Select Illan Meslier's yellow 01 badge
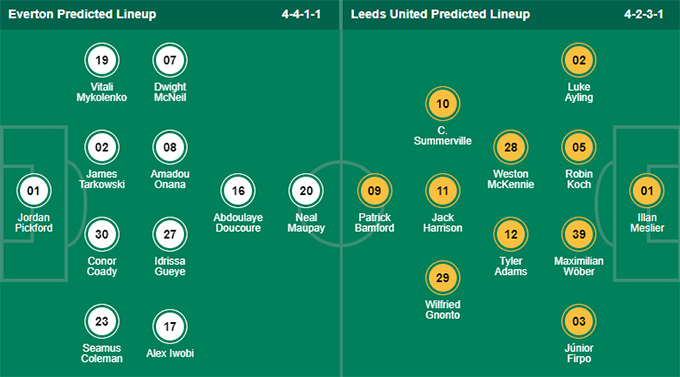The image size is (680, 377). (647, 190)
